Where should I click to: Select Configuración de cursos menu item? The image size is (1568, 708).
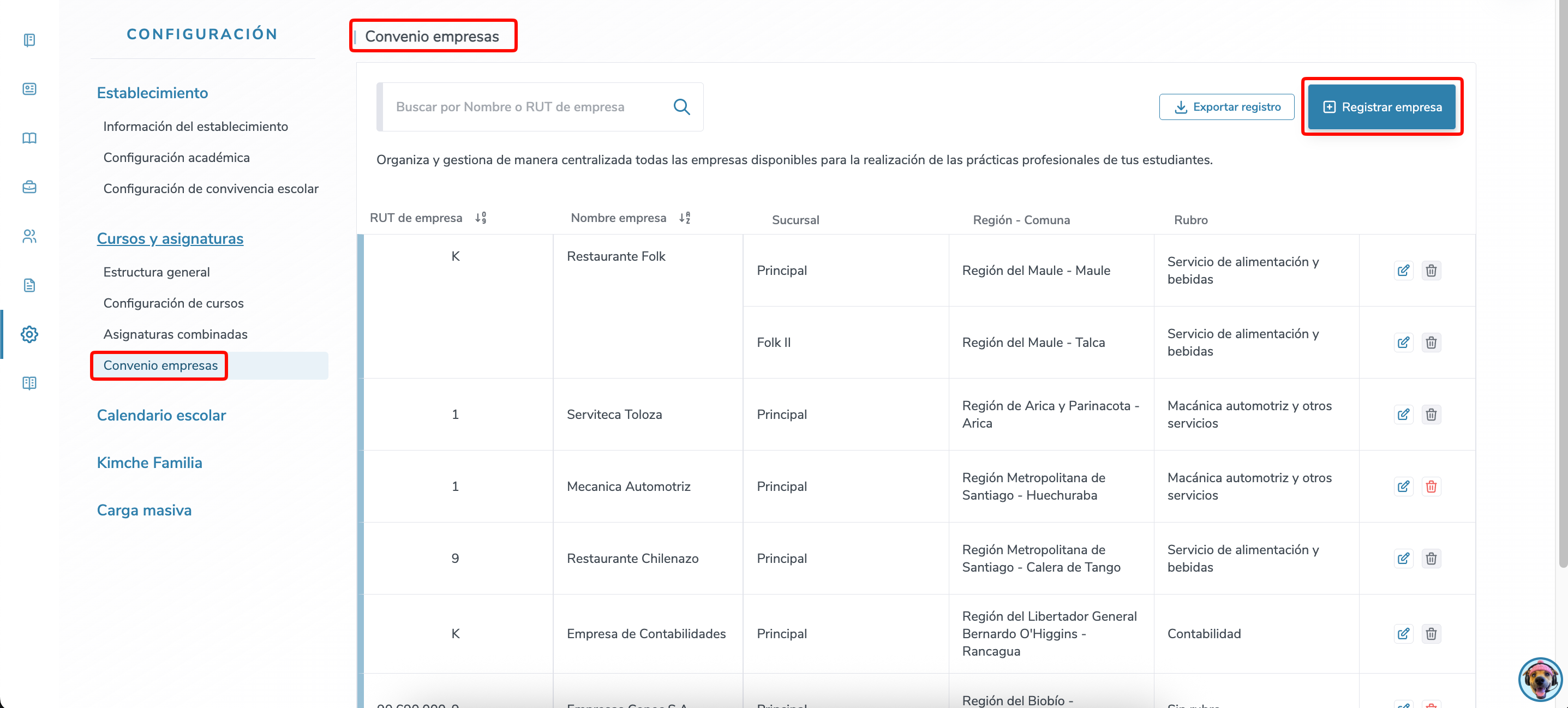click(x=173, y=303)
